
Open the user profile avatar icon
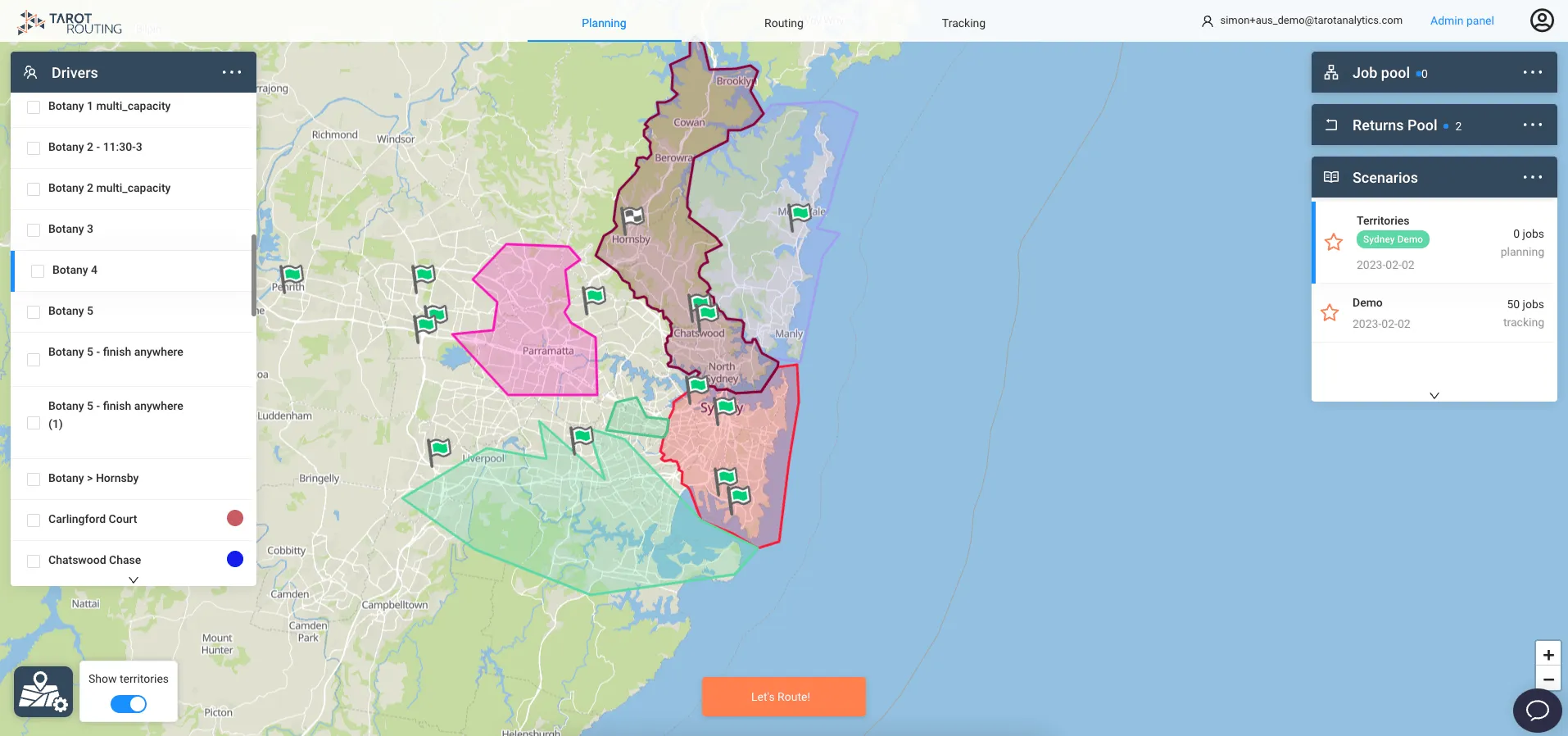[1542, 20]
